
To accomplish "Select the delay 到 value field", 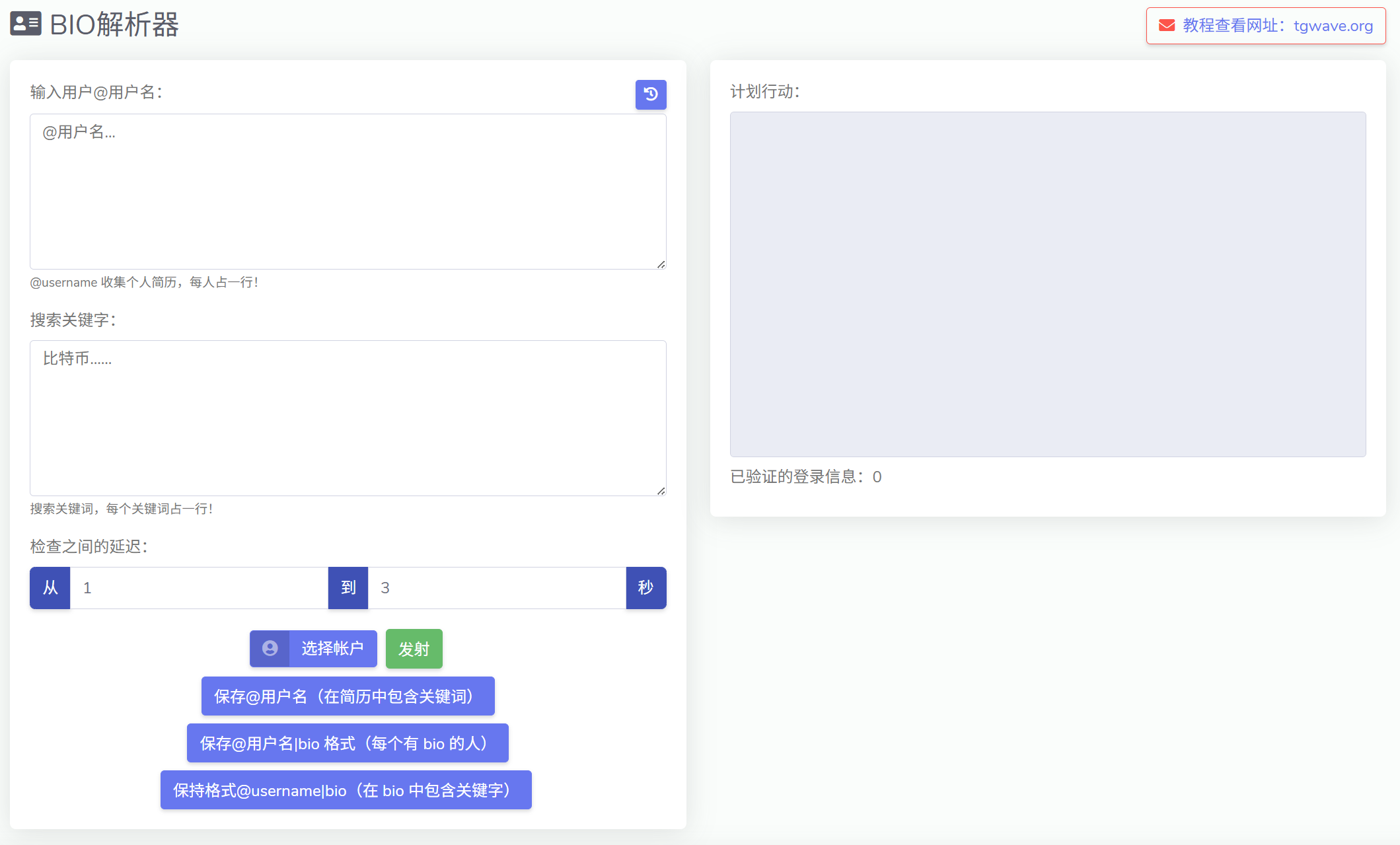I will pos(496,588).
